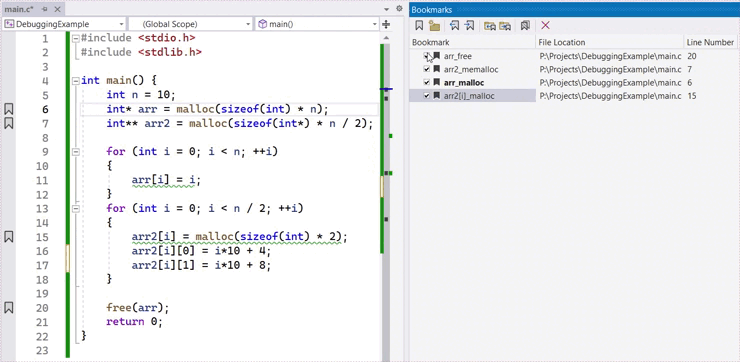Viewport: 740px width, 362px height.
Task: Click on <stdlib.h> in line 2
Action: click(x=170, y=52)
